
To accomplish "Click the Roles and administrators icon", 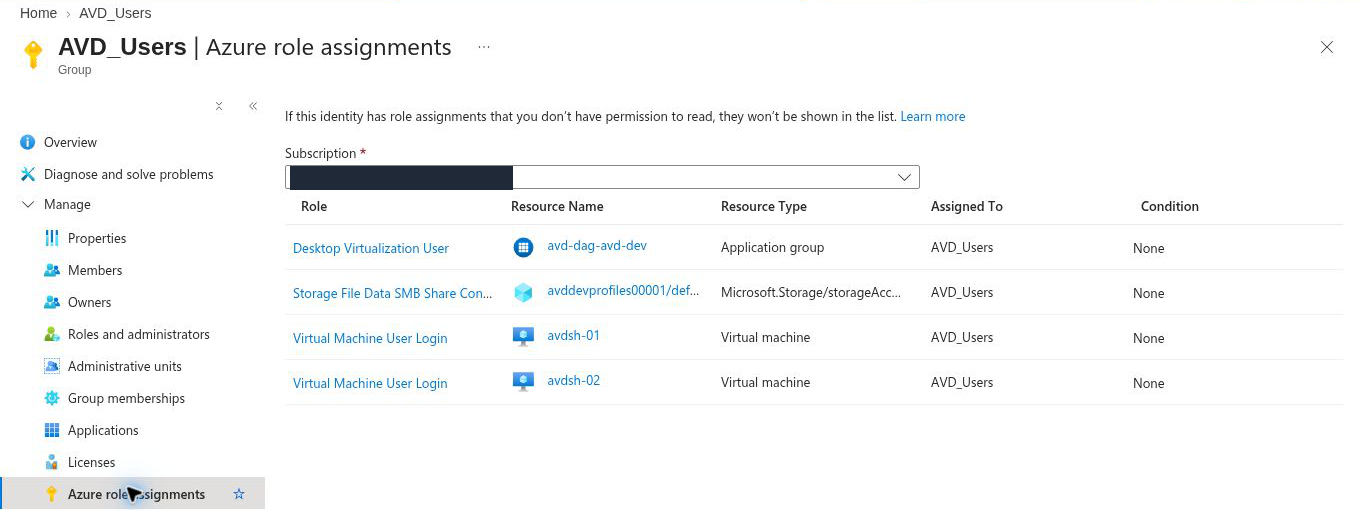I will point(52,334).
